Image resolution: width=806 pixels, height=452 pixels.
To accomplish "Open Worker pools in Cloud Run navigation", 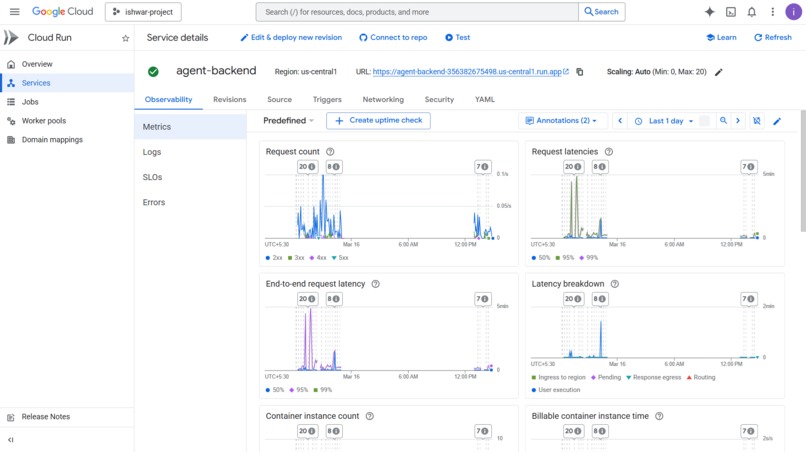I will pos(67,121).
